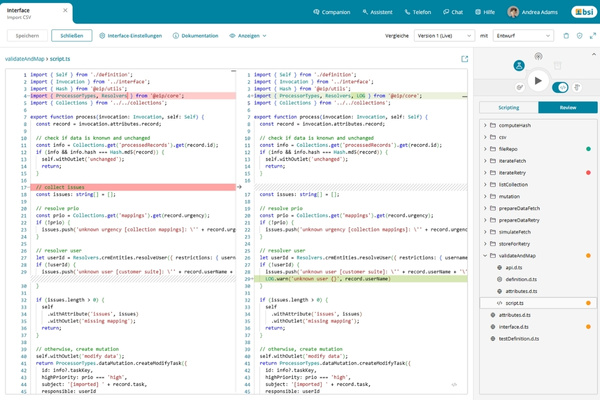Click the bsi logo
This screenshot has height=400, width=600.
(x=584, y=12)
